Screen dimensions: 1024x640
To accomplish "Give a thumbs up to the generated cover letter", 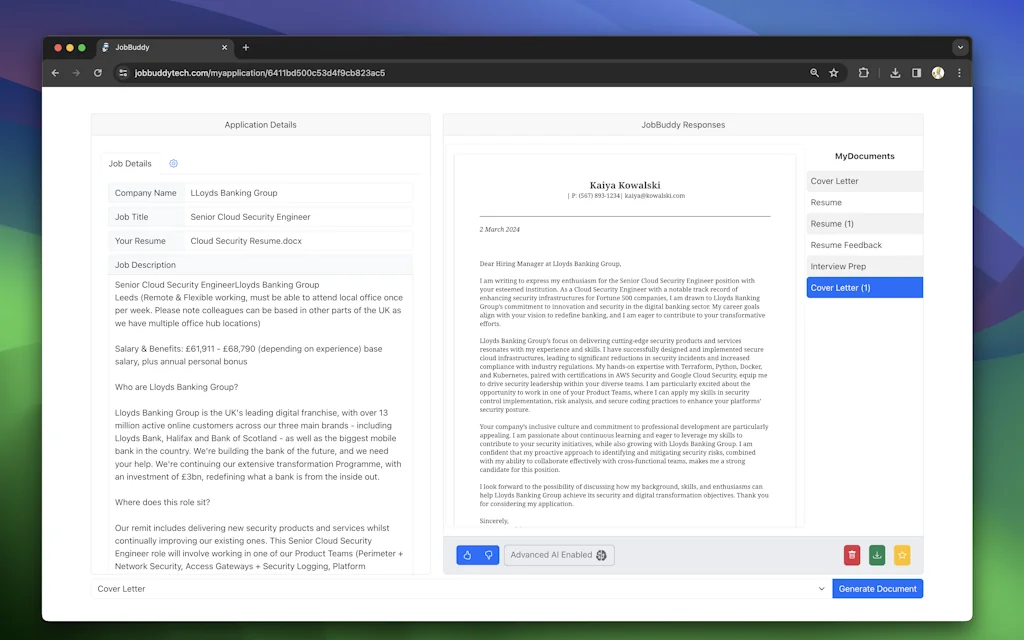I will tap(466, 555).
